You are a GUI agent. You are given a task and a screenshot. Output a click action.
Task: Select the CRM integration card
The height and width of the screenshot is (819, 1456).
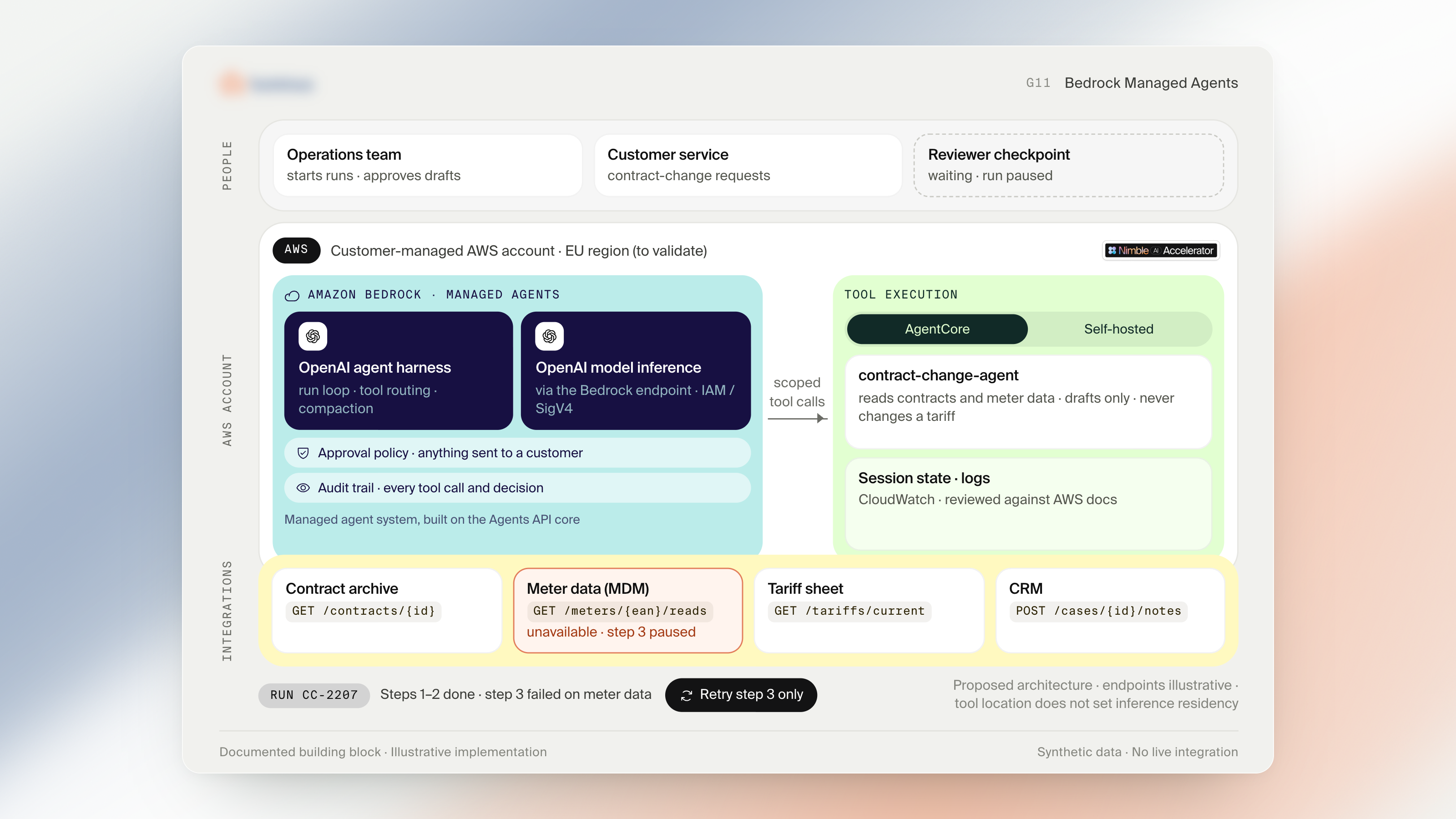(1110, 611)
